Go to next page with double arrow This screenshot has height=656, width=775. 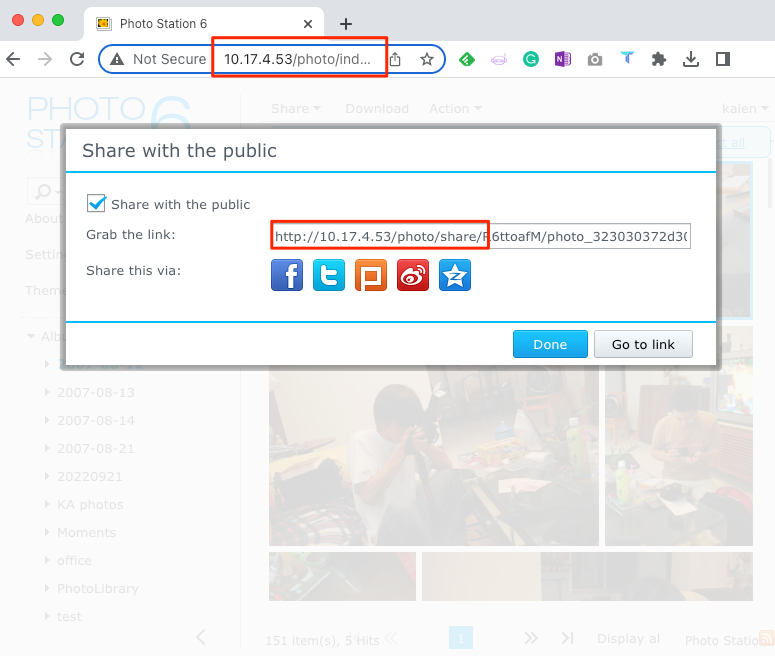click(x=531, y=638)
